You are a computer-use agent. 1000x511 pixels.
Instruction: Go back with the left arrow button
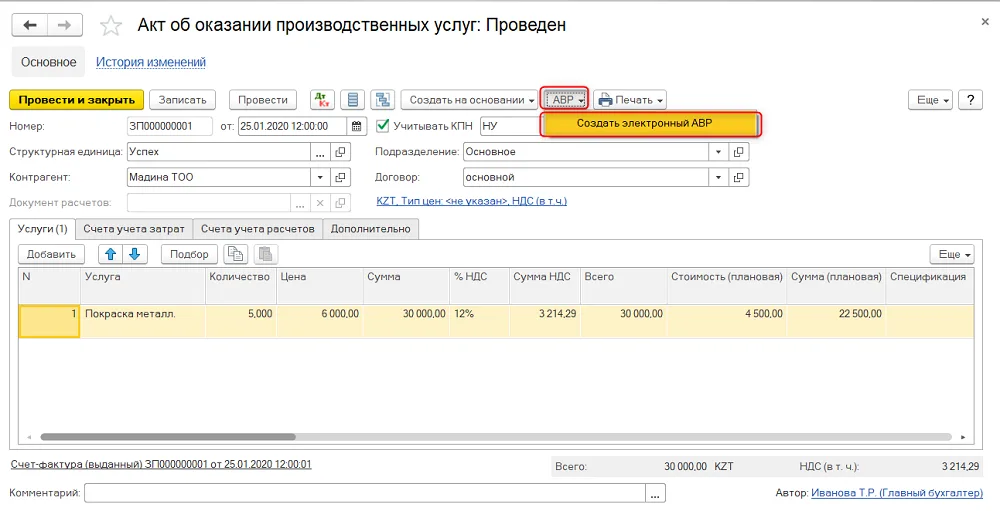29,26
